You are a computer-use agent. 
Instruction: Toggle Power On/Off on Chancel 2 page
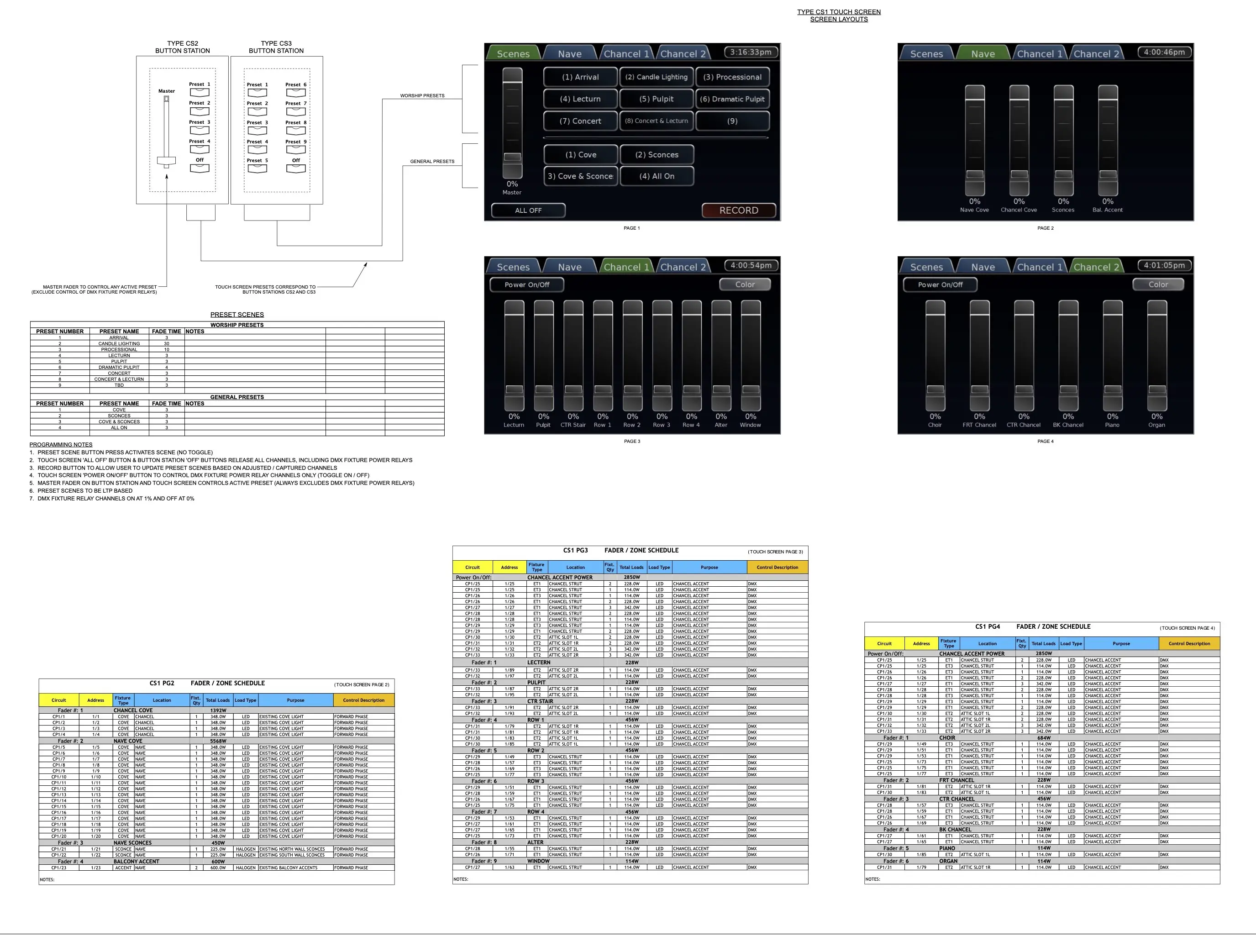[x=940, y=284]
